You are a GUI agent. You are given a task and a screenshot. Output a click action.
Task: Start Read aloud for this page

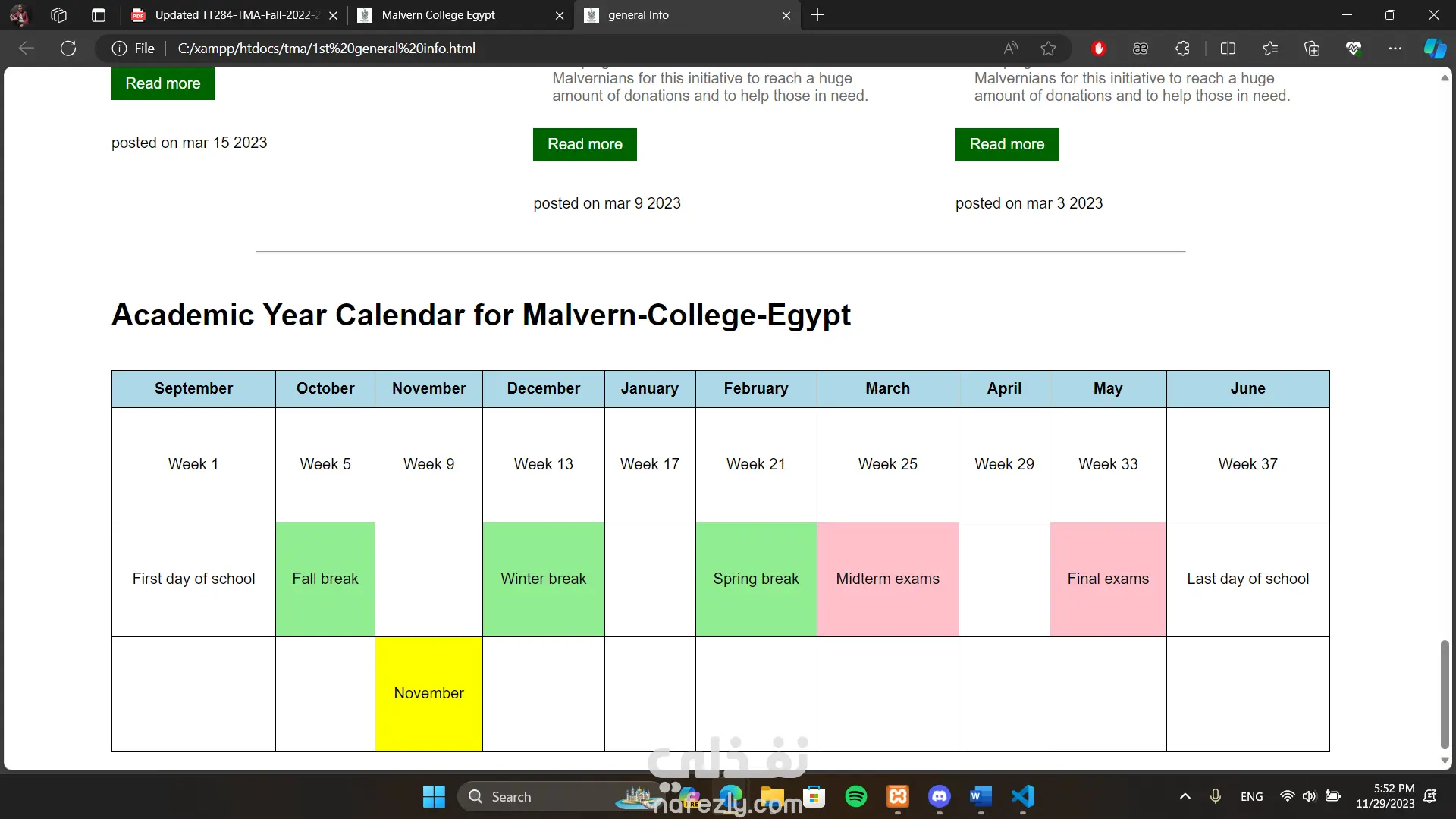pos(1011,49)
